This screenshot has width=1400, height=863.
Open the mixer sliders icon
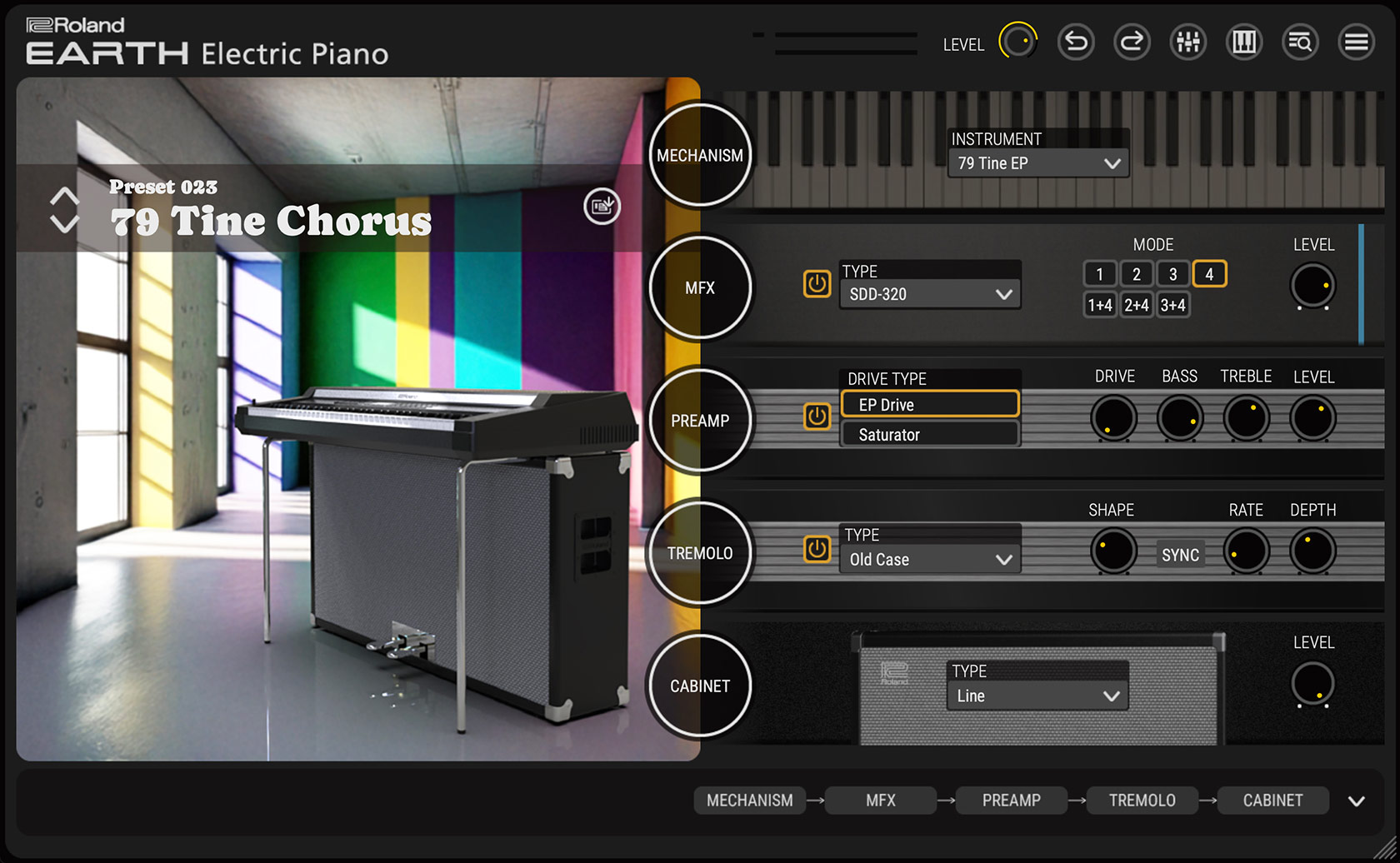coord(1187,42)
